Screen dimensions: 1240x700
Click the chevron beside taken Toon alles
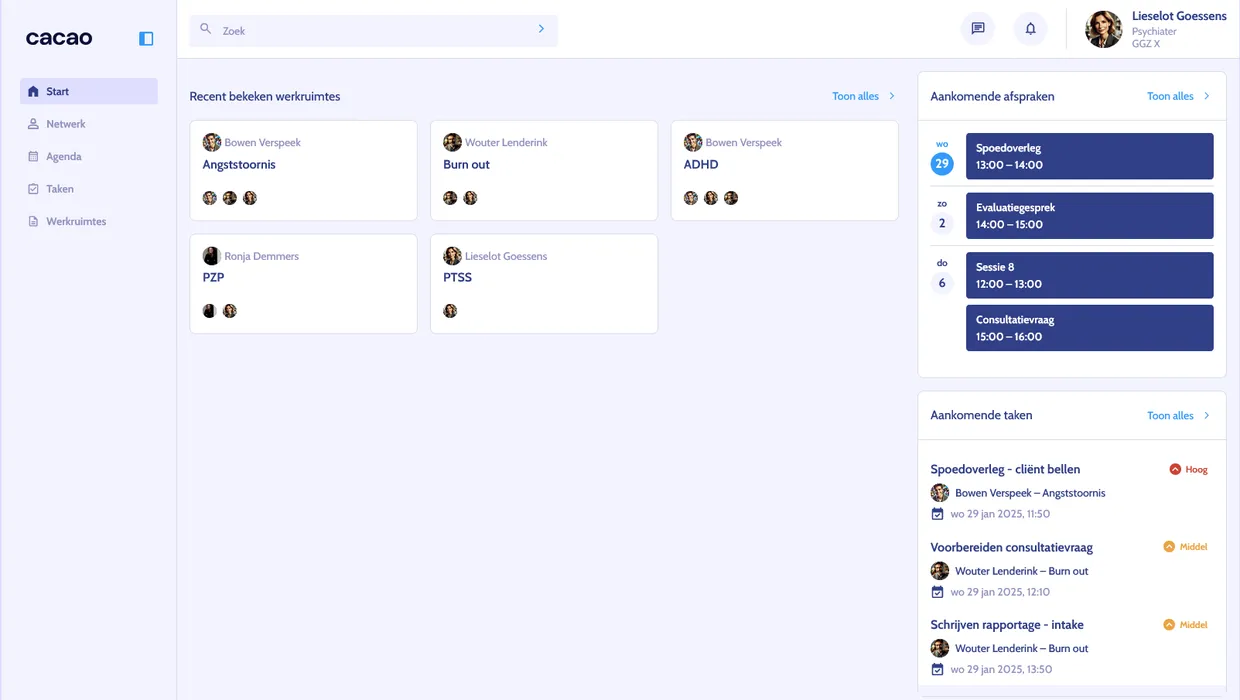point(1207,415)
